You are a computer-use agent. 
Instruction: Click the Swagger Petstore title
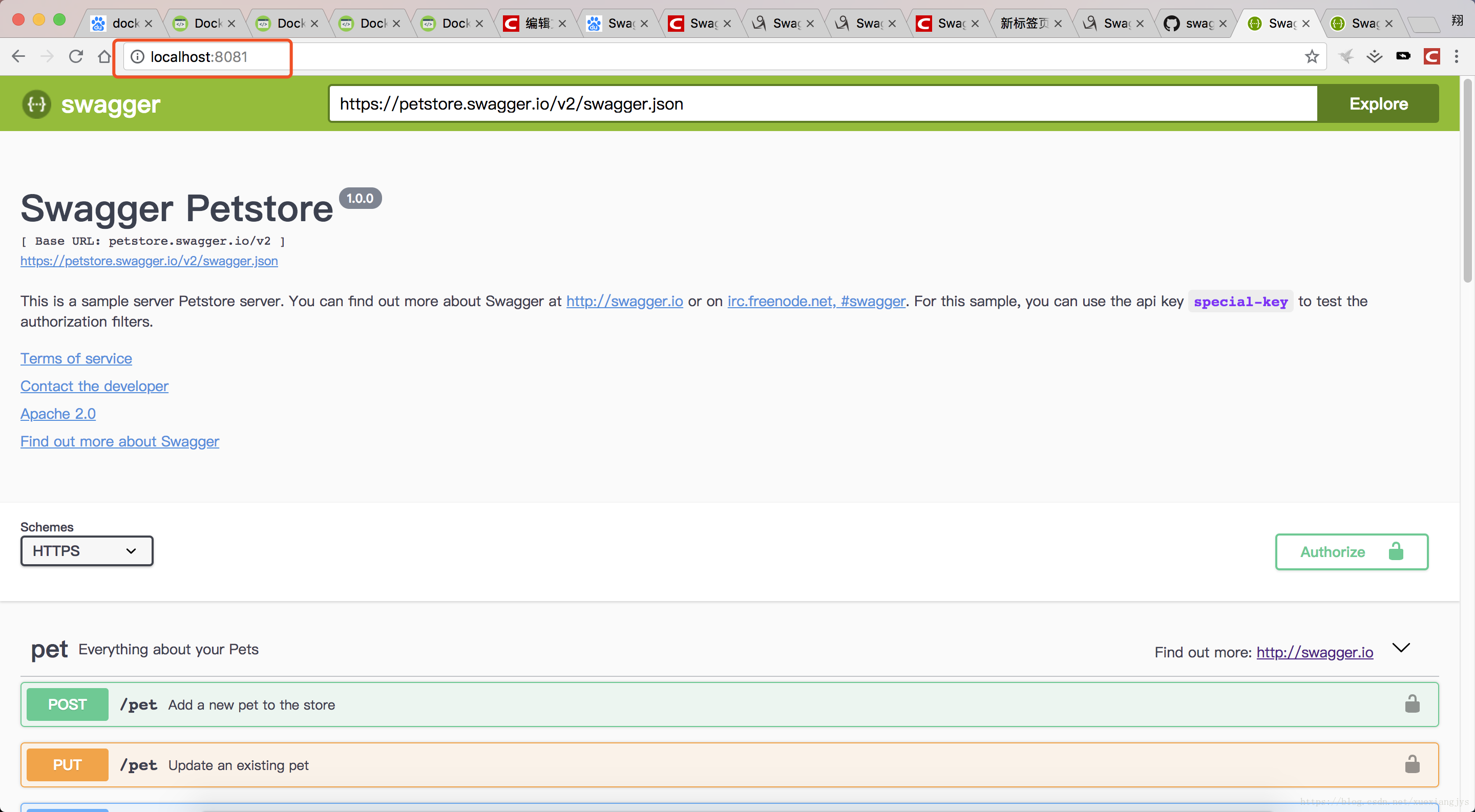[176, 208]
